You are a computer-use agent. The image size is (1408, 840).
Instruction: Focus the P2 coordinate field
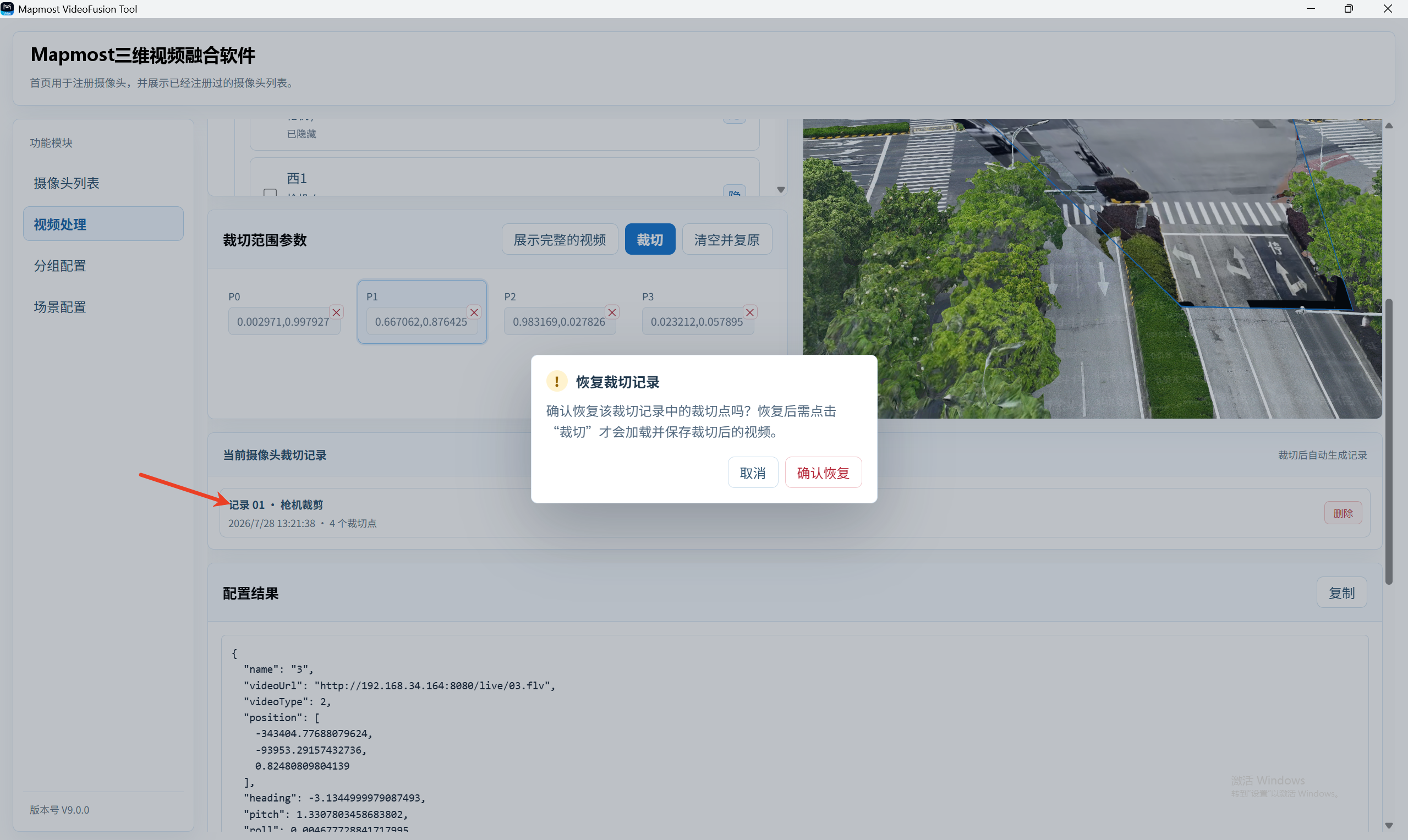[560, 321]
